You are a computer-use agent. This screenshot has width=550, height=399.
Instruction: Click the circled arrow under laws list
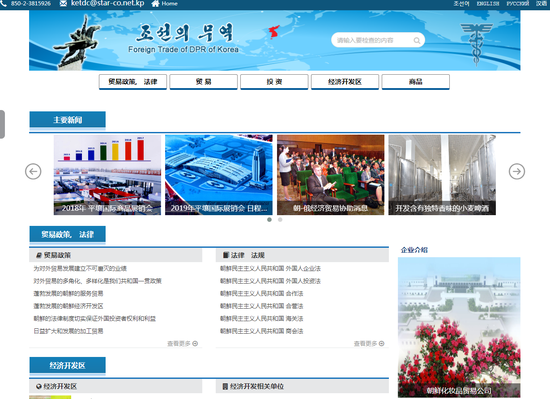coord(382,344)
